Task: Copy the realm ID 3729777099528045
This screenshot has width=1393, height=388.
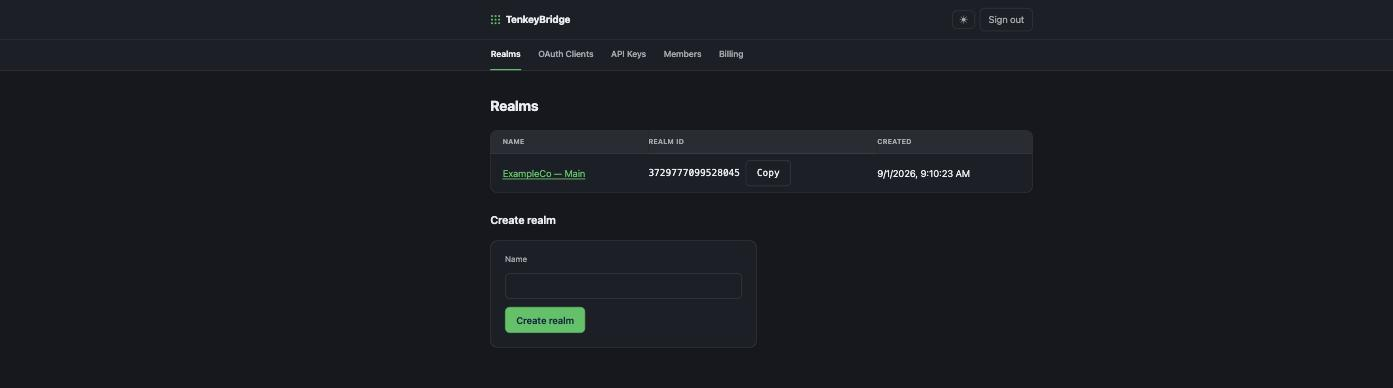Action: pyautogui.click(x=768, y=173)
